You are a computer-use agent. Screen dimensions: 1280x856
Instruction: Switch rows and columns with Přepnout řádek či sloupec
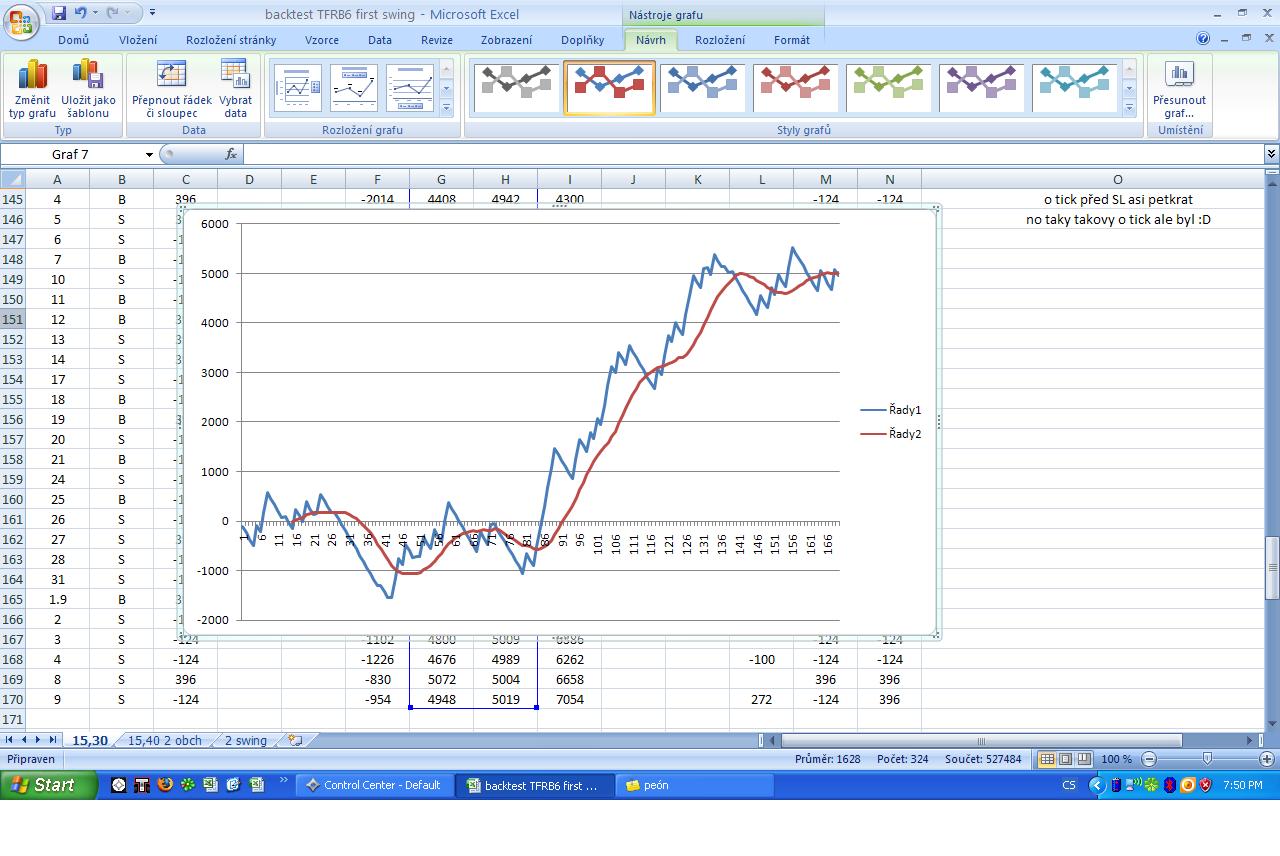pyautogui.click(x=172, y=88)
